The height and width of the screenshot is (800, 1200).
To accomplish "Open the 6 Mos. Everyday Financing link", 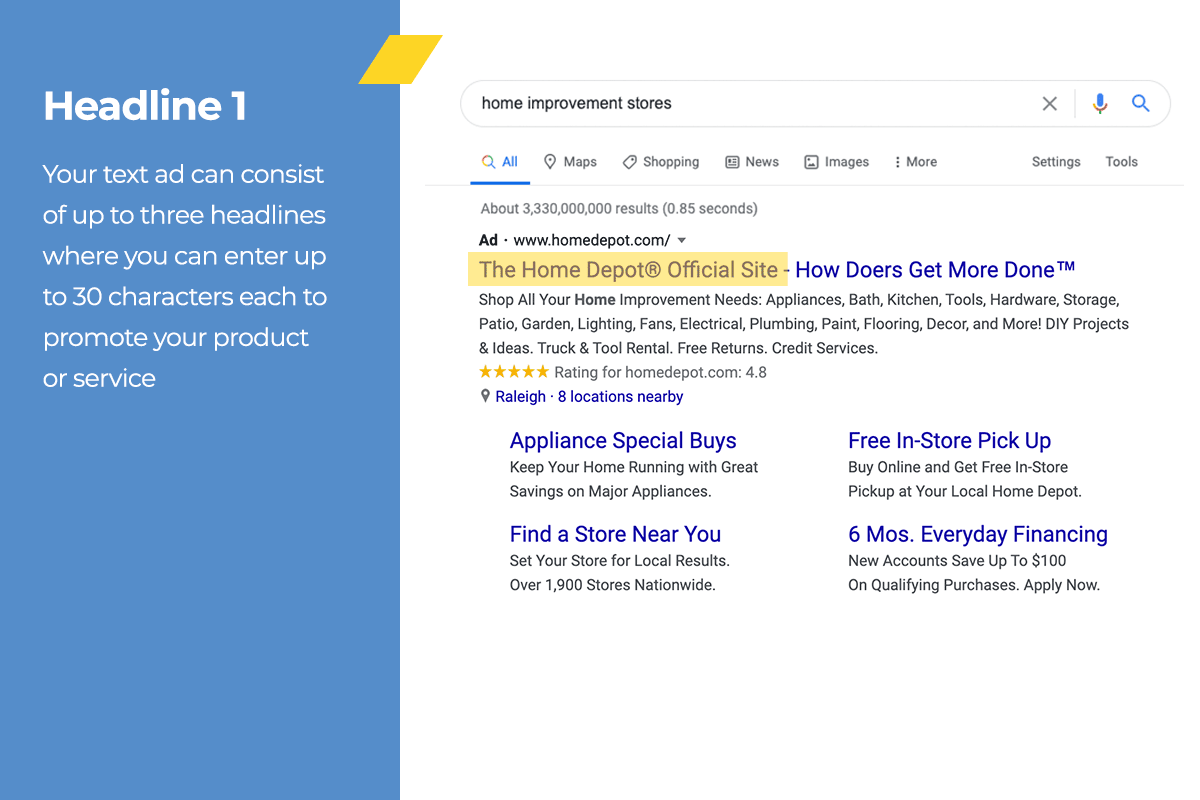I will pos(977,534).
